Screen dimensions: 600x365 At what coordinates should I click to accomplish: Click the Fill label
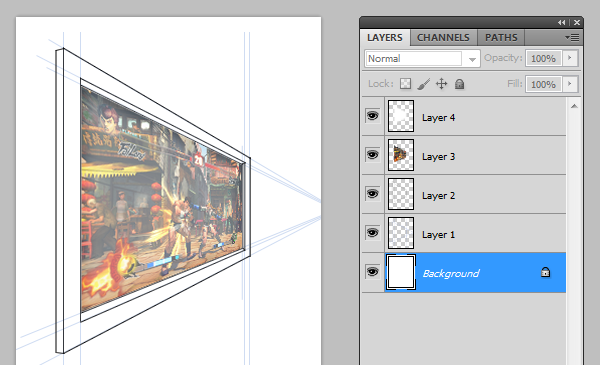pyautogui.click(x=515, y=83)
